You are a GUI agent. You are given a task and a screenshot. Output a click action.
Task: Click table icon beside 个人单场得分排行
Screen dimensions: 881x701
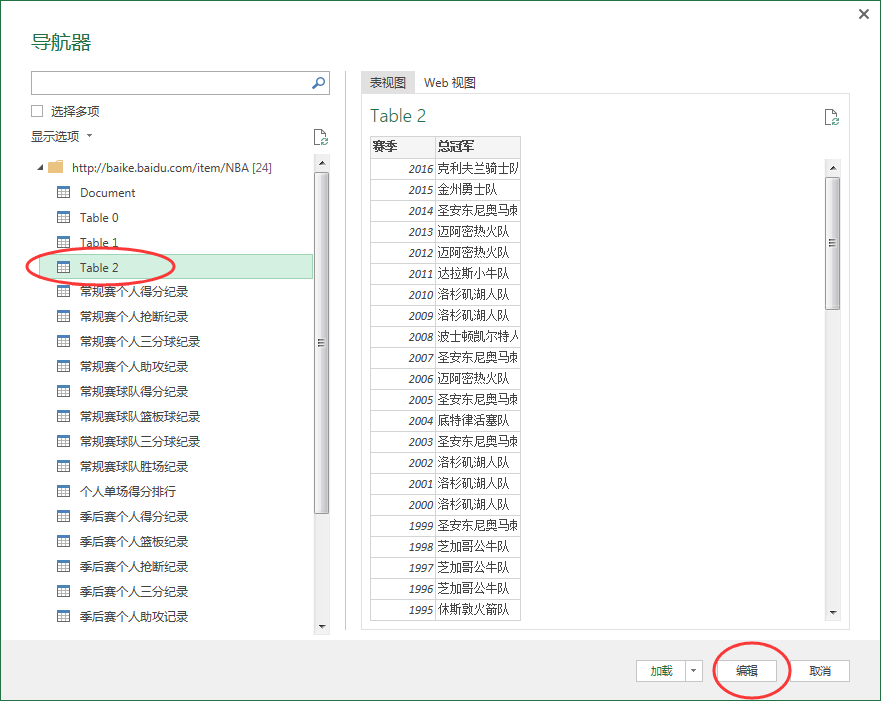(x=63, y=491)
